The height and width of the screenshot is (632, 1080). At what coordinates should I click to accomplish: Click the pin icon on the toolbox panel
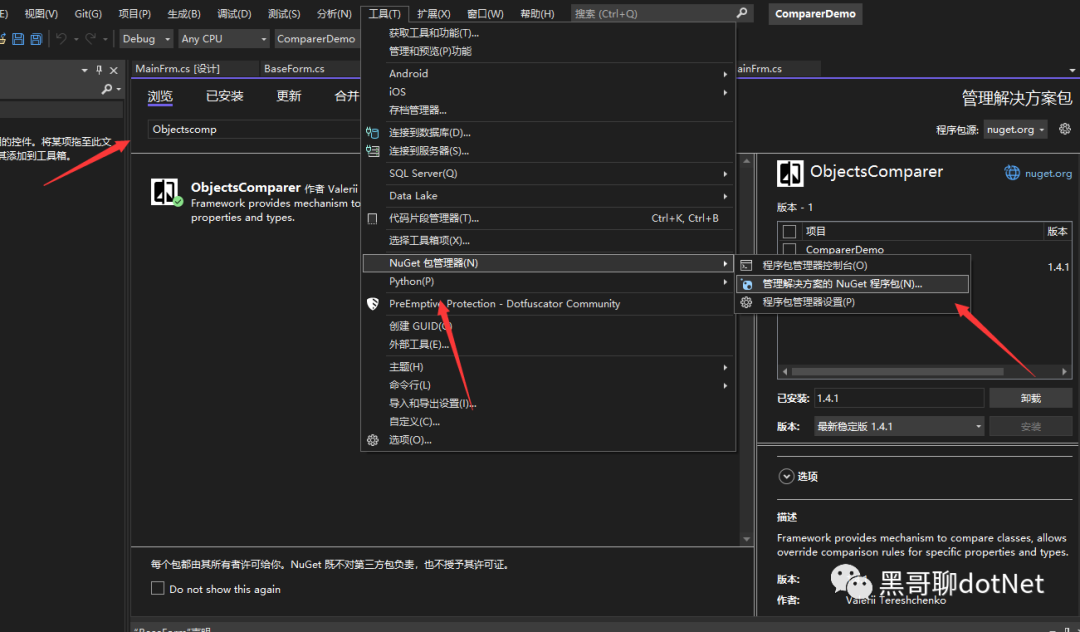coord(99,70)
